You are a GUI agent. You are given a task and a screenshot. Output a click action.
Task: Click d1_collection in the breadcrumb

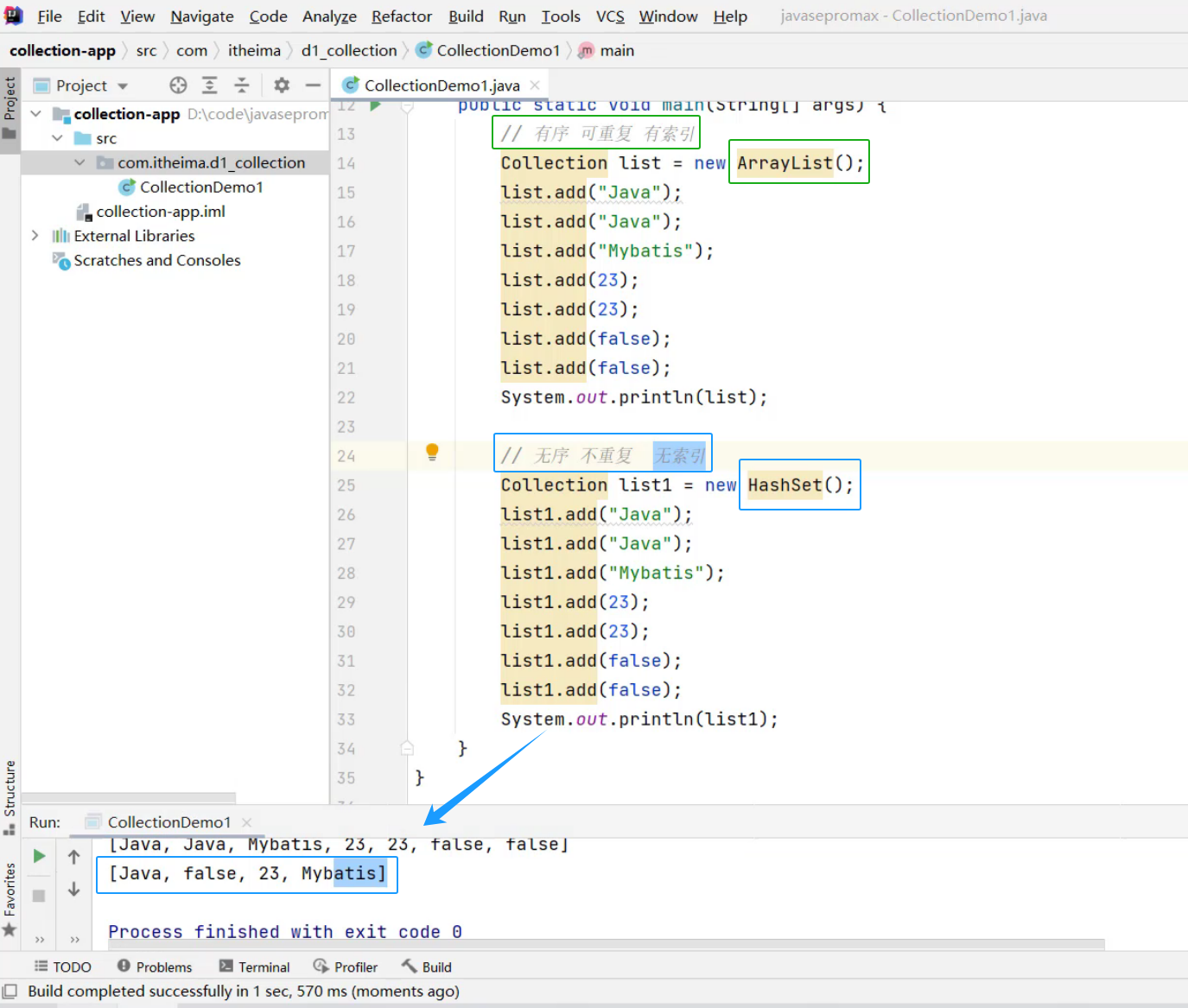[x=349, y=50]
